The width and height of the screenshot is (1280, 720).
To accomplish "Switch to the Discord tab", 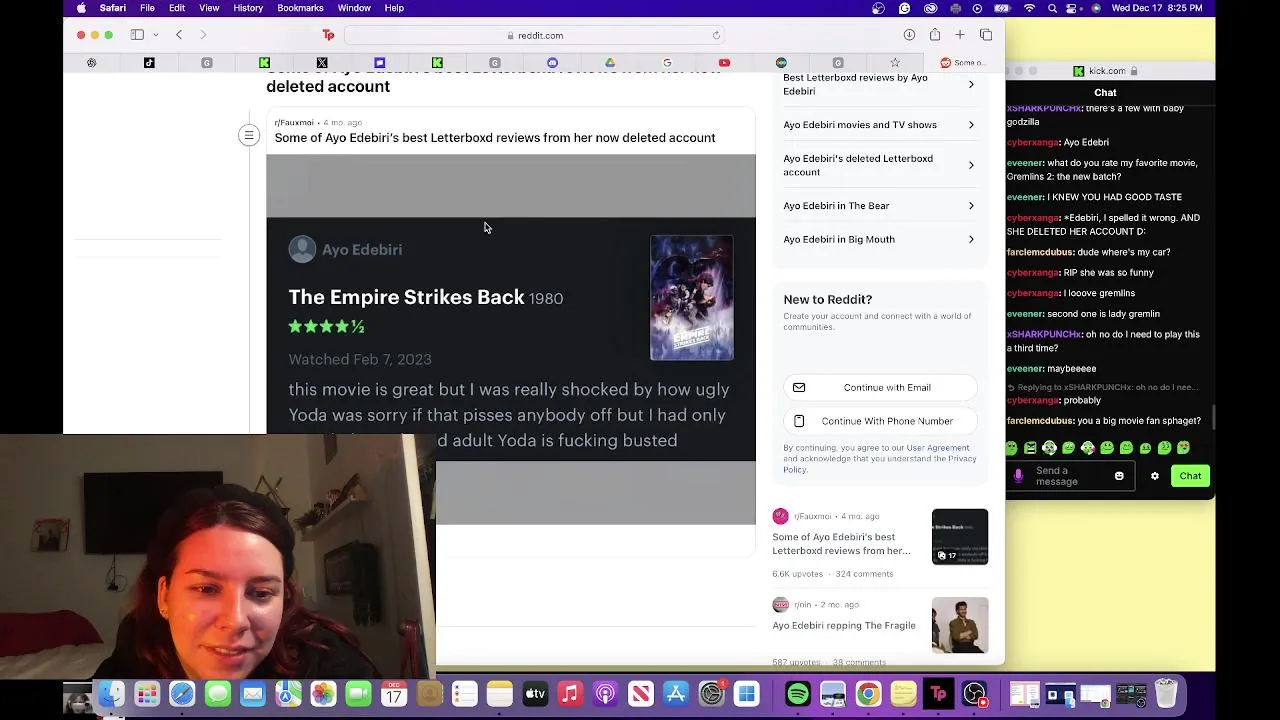I will tap(552, 63).
